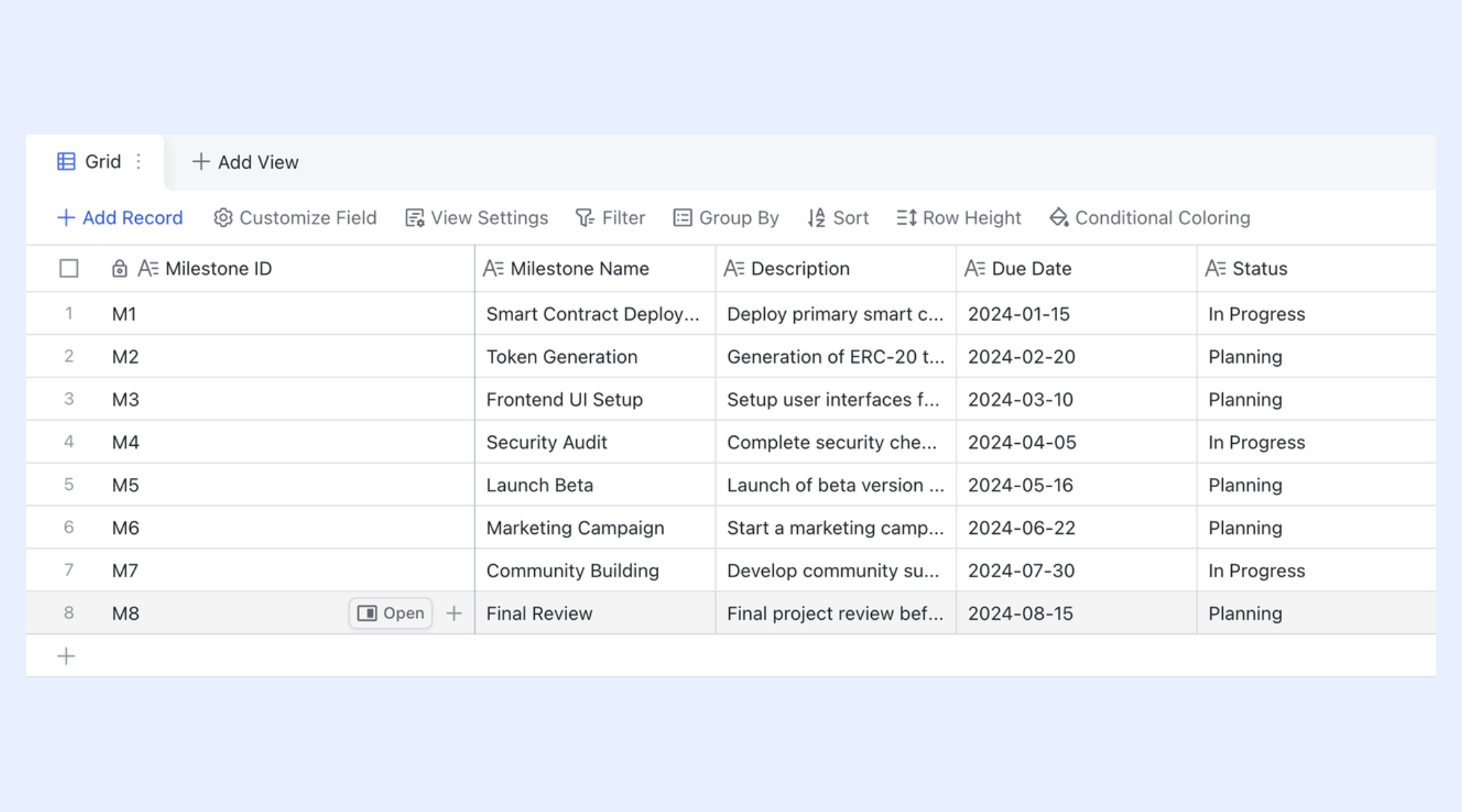
Task: Switch to the Grid view tab
Action: [95, 162]
